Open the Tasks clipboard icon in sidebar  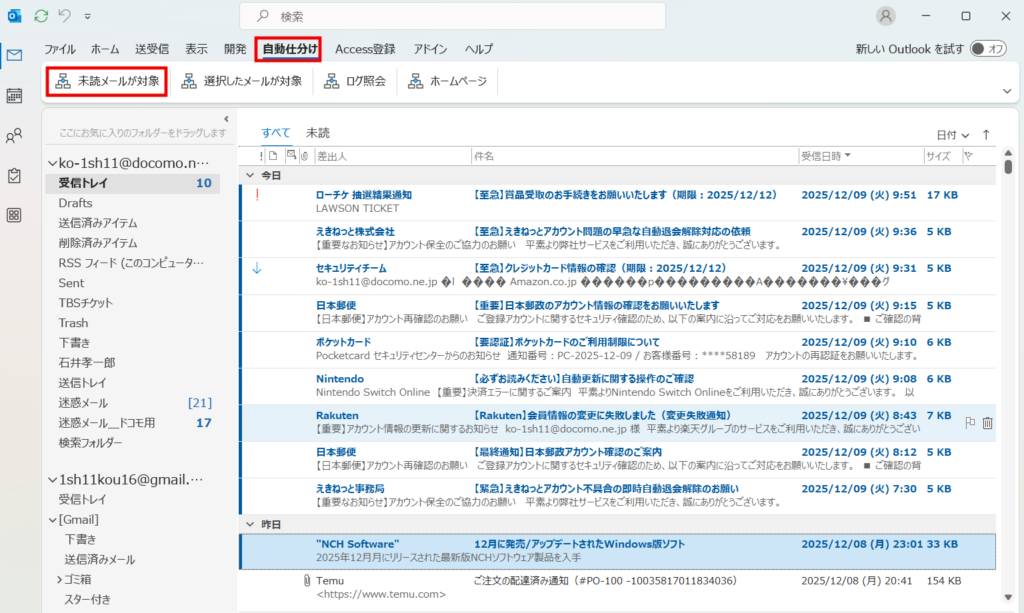14,175
